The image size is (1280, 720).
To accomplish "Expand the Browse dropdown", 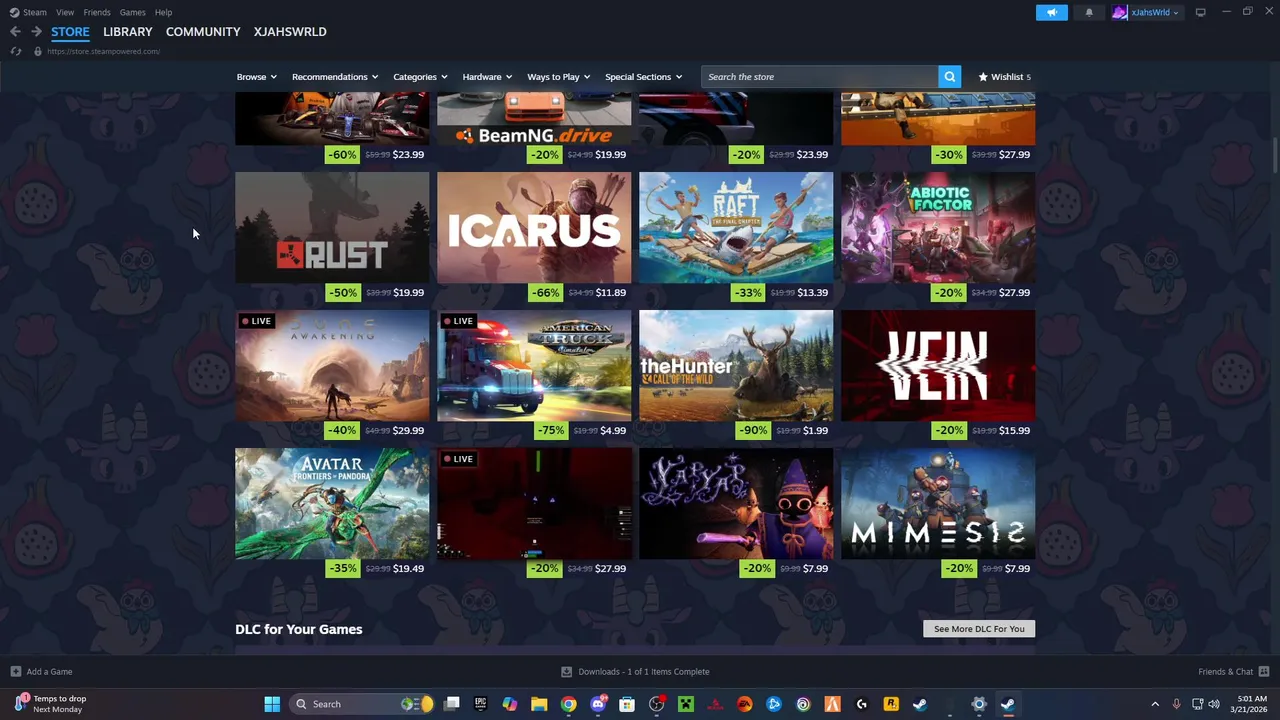I will pyautogui.click(x=256, y=76).
